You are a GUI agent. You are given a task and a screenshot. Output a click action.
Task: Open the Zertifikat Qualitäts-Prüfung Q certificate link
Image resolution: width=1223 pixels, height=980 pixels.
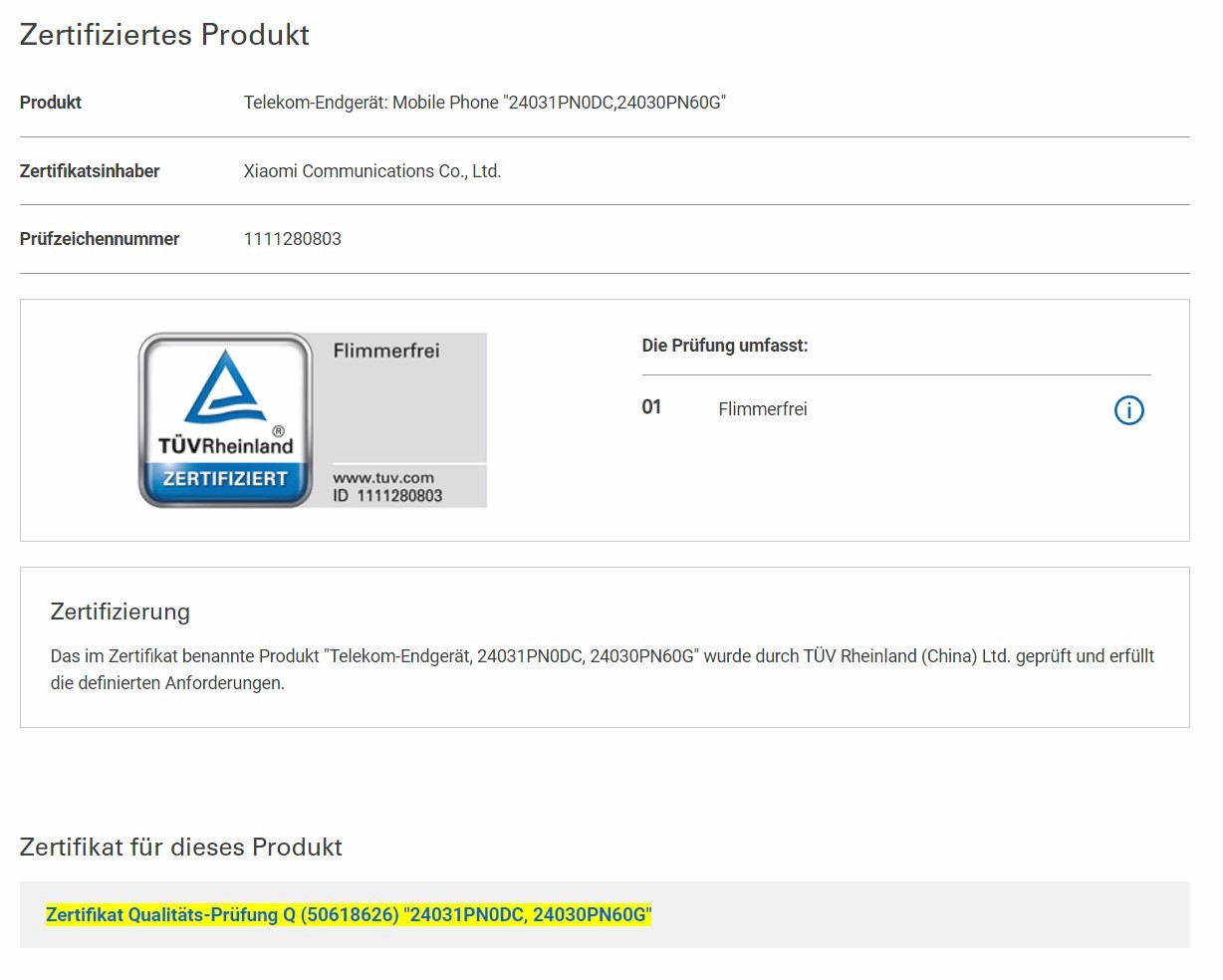(349, 914)
